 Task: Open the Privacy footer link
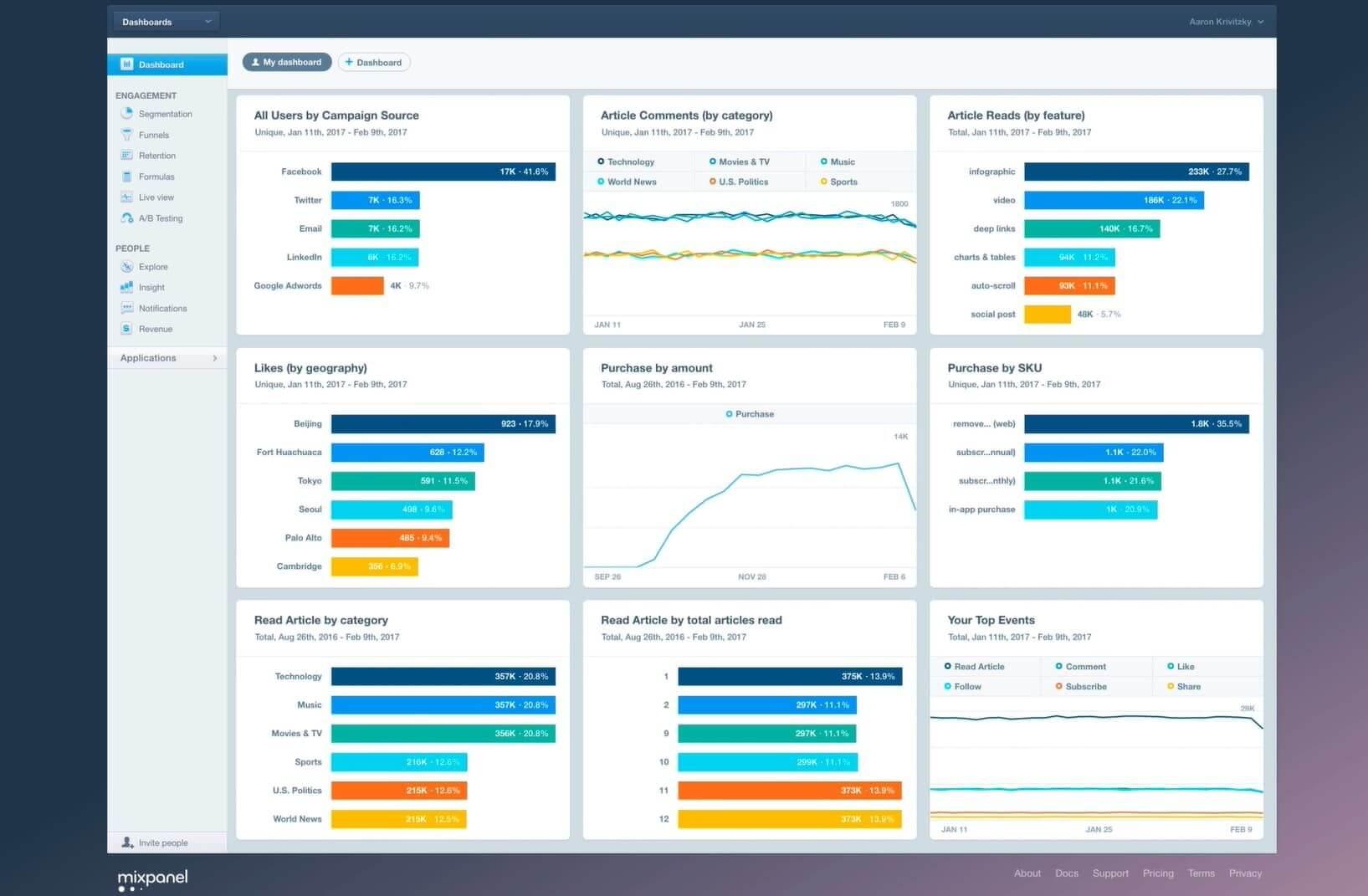click(1245, 873)
